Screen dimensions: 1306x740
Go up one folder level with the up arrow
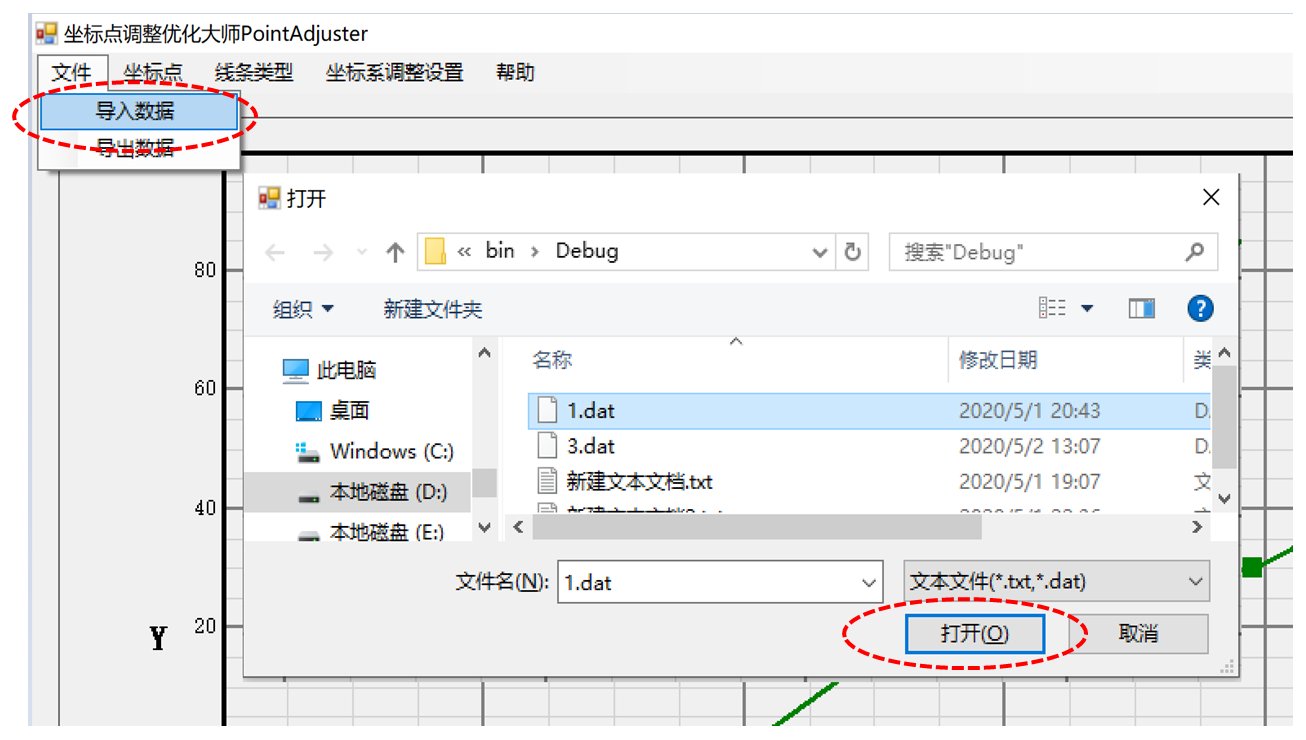pyautogui.click(x=395, y=253)
